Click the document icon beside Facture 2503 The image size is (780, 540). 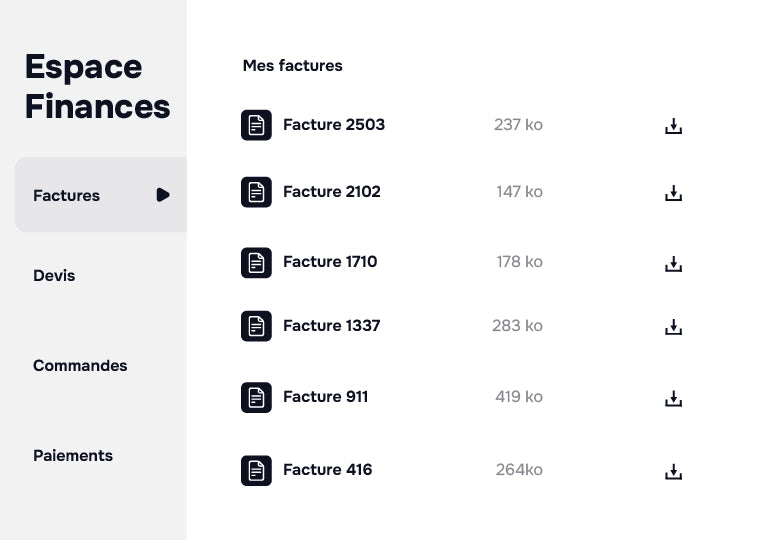click(x=256, y=125)
